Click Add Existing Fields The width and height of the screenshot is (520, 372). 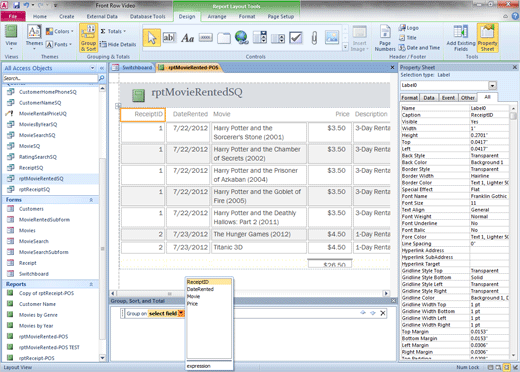click(461, 38)
